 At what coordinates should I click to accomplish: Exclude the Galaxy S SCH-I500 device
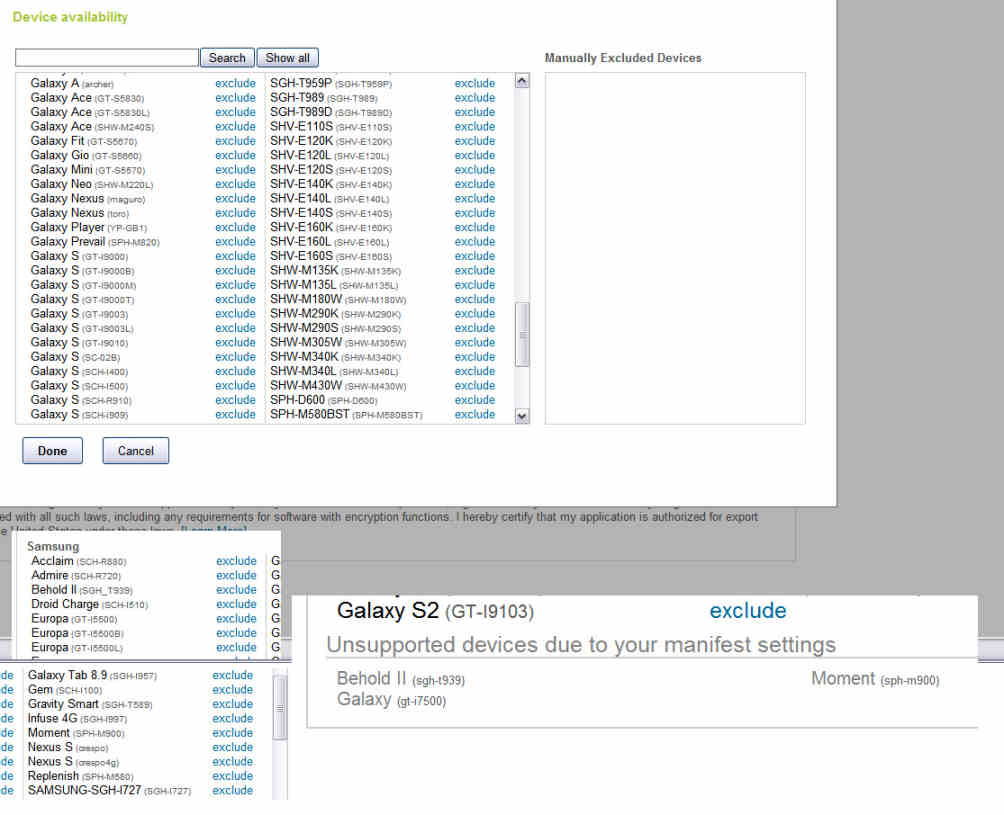(236, 386)
